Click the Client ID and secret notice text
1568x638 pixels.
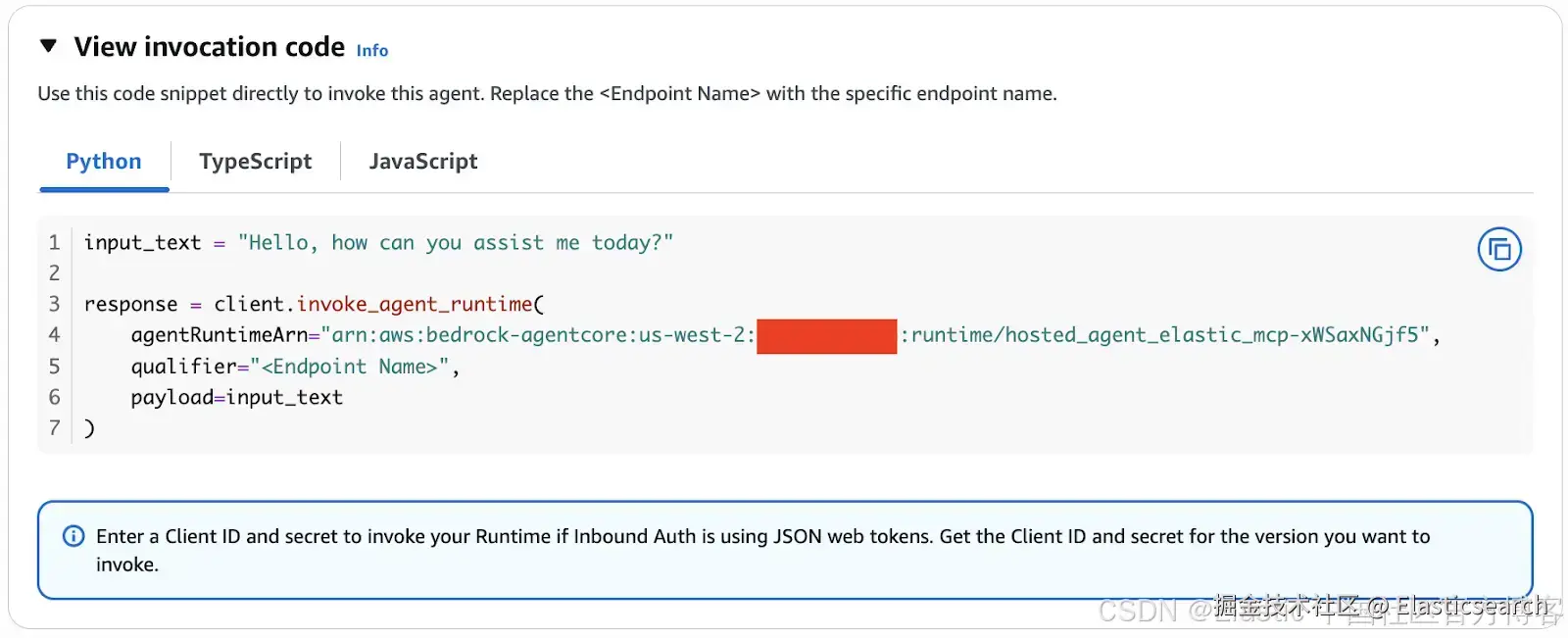(x=762, y=537)
